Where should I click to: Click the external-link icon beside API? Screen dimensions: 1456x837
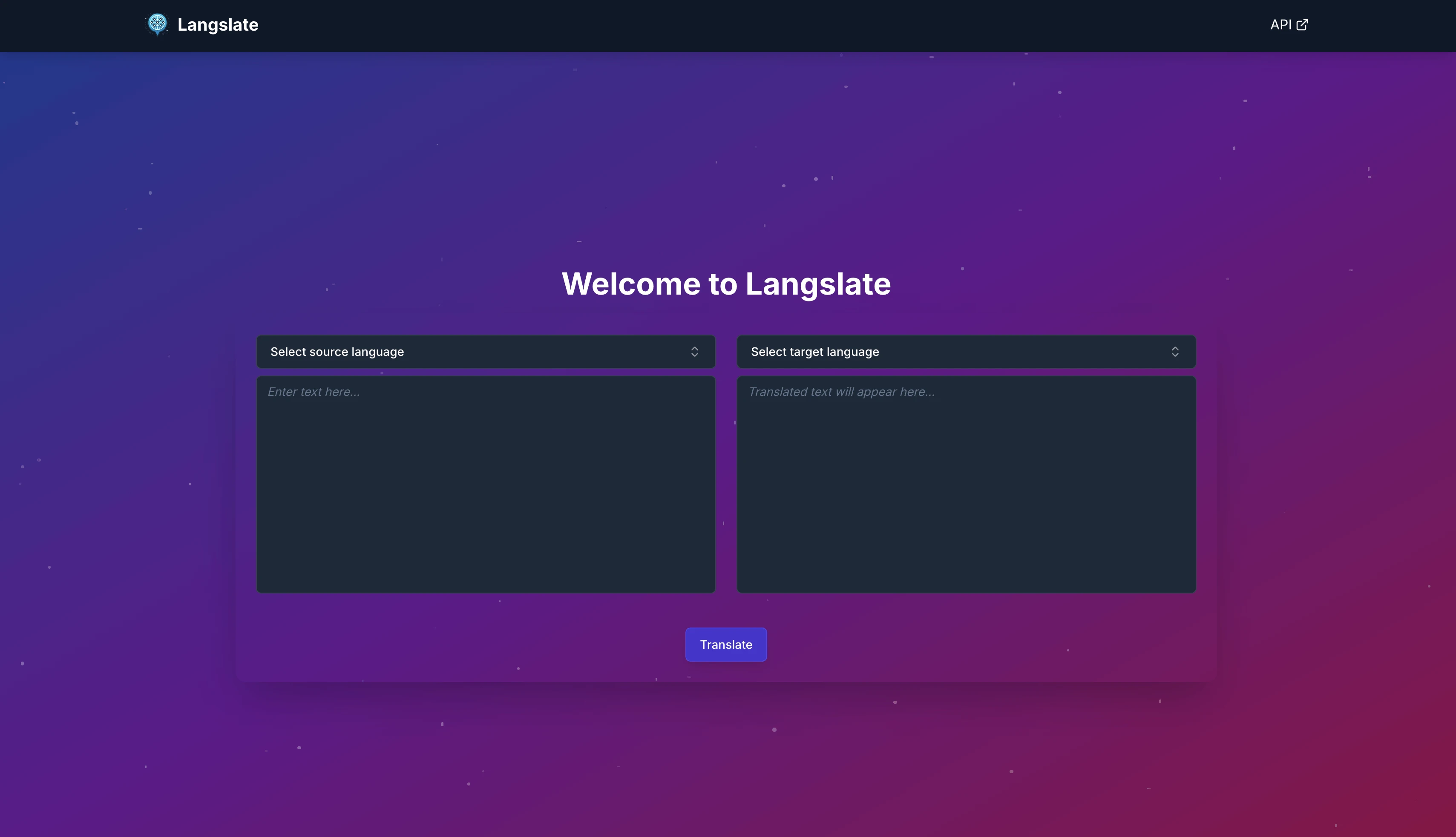click(x=1302, y=25)
